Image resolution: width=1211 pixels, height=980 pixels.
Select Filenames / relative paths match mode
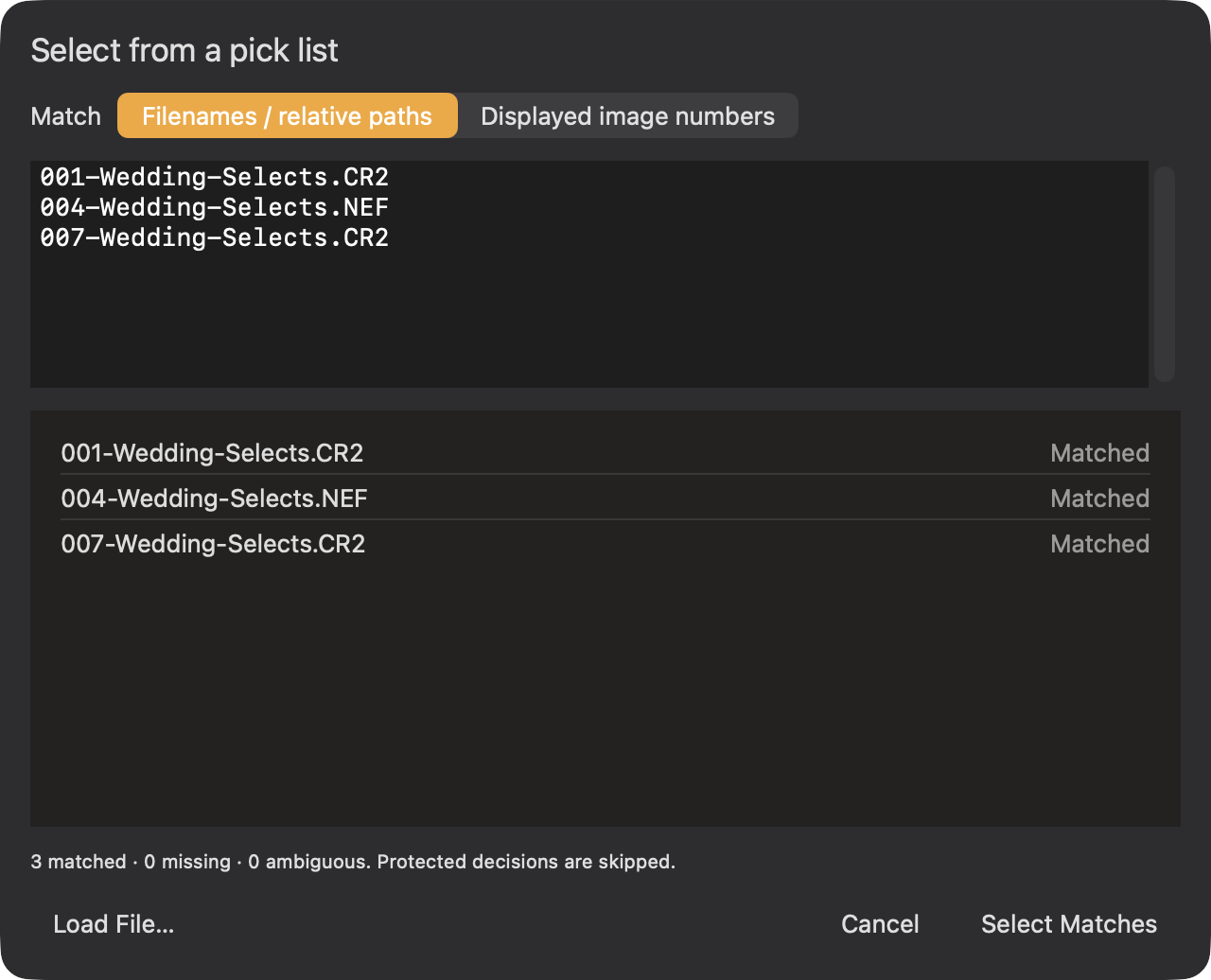click(x=287, y=115)
